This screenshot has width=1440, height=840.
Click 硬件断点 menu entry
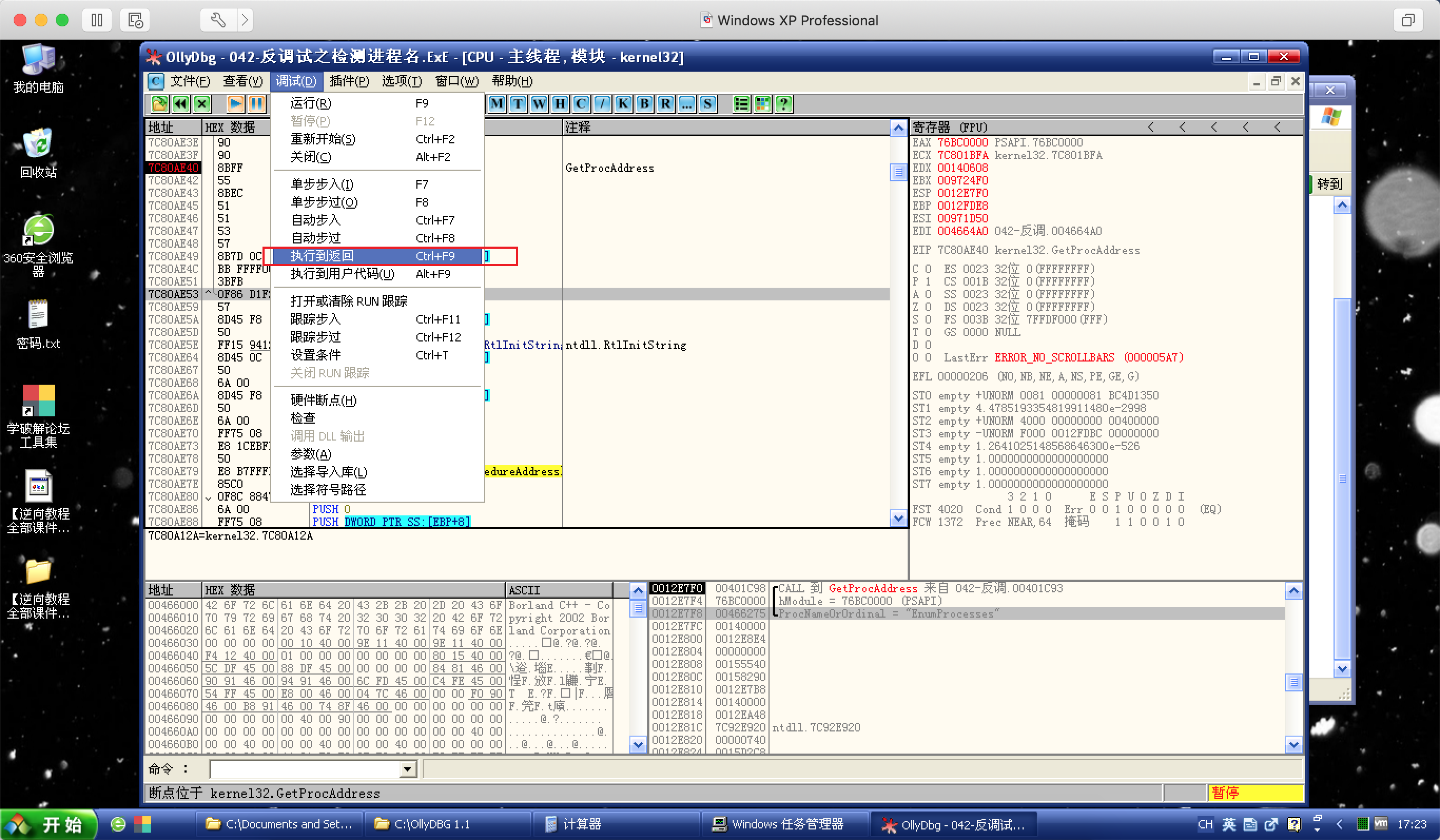click(x=324, y=400)
